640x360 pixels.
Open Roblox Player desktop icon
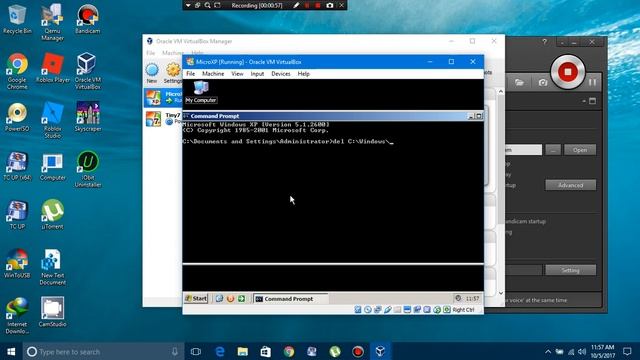[53, 68]
